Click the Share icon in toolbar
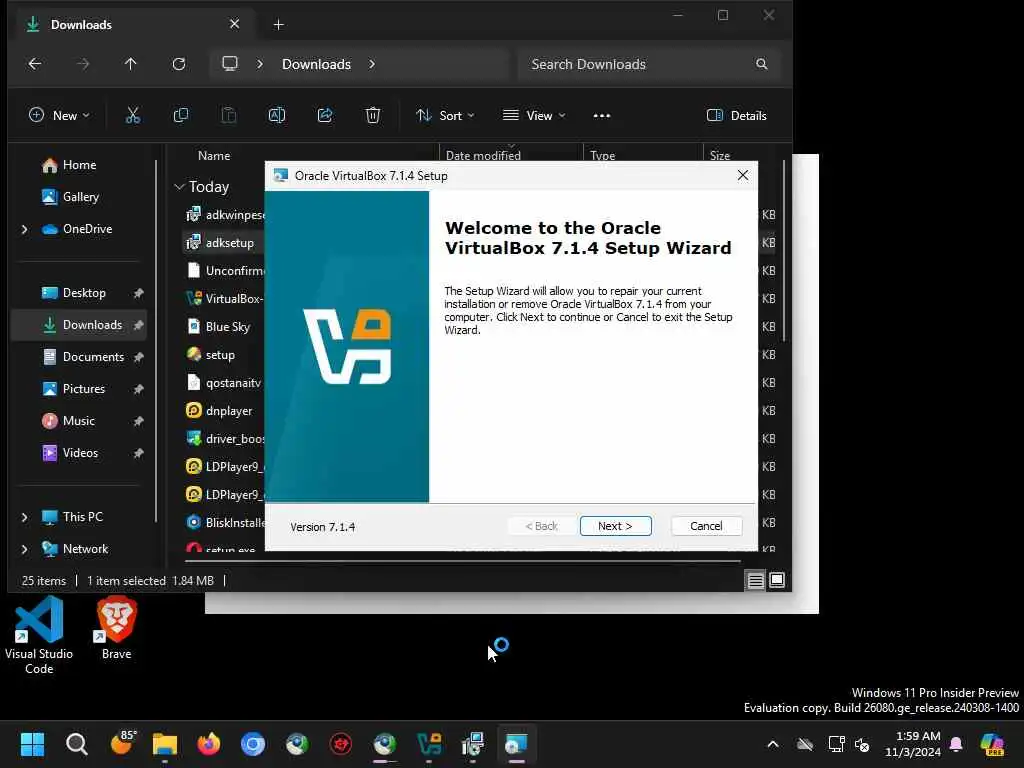The image size is (1024, 768). pos(325,116)
